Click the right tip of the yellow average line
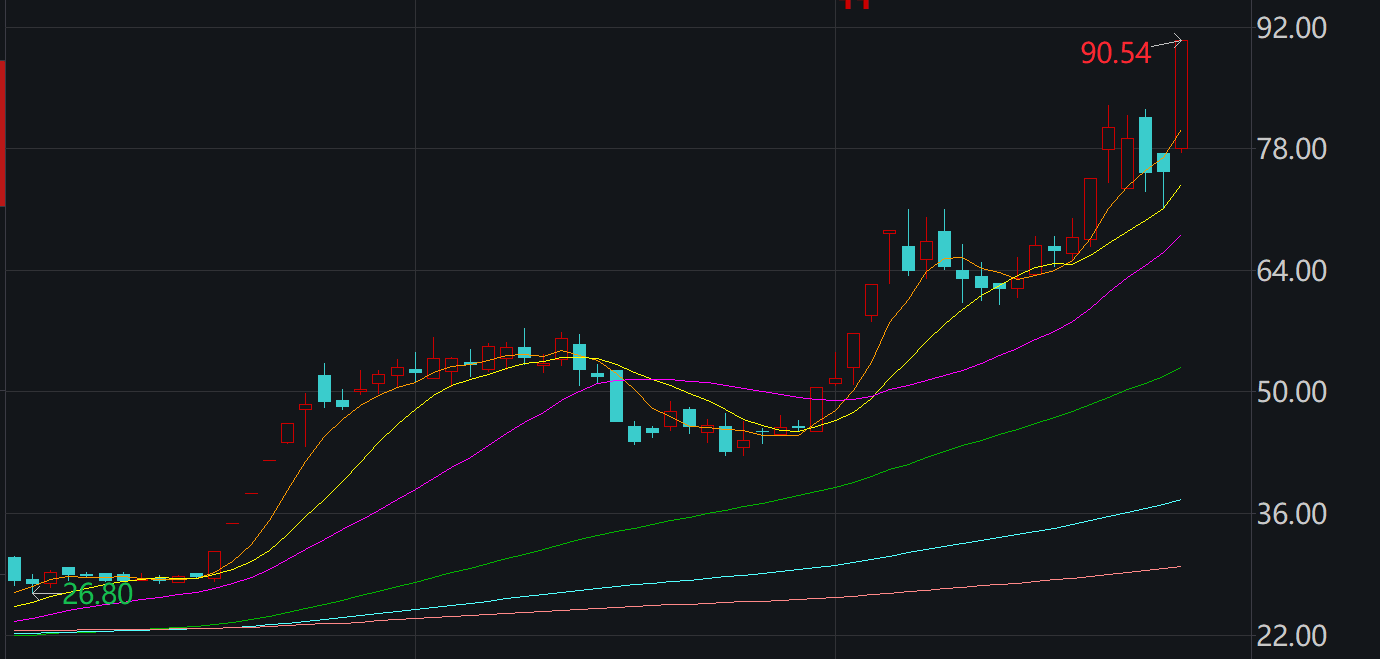 coord(1180,185)
